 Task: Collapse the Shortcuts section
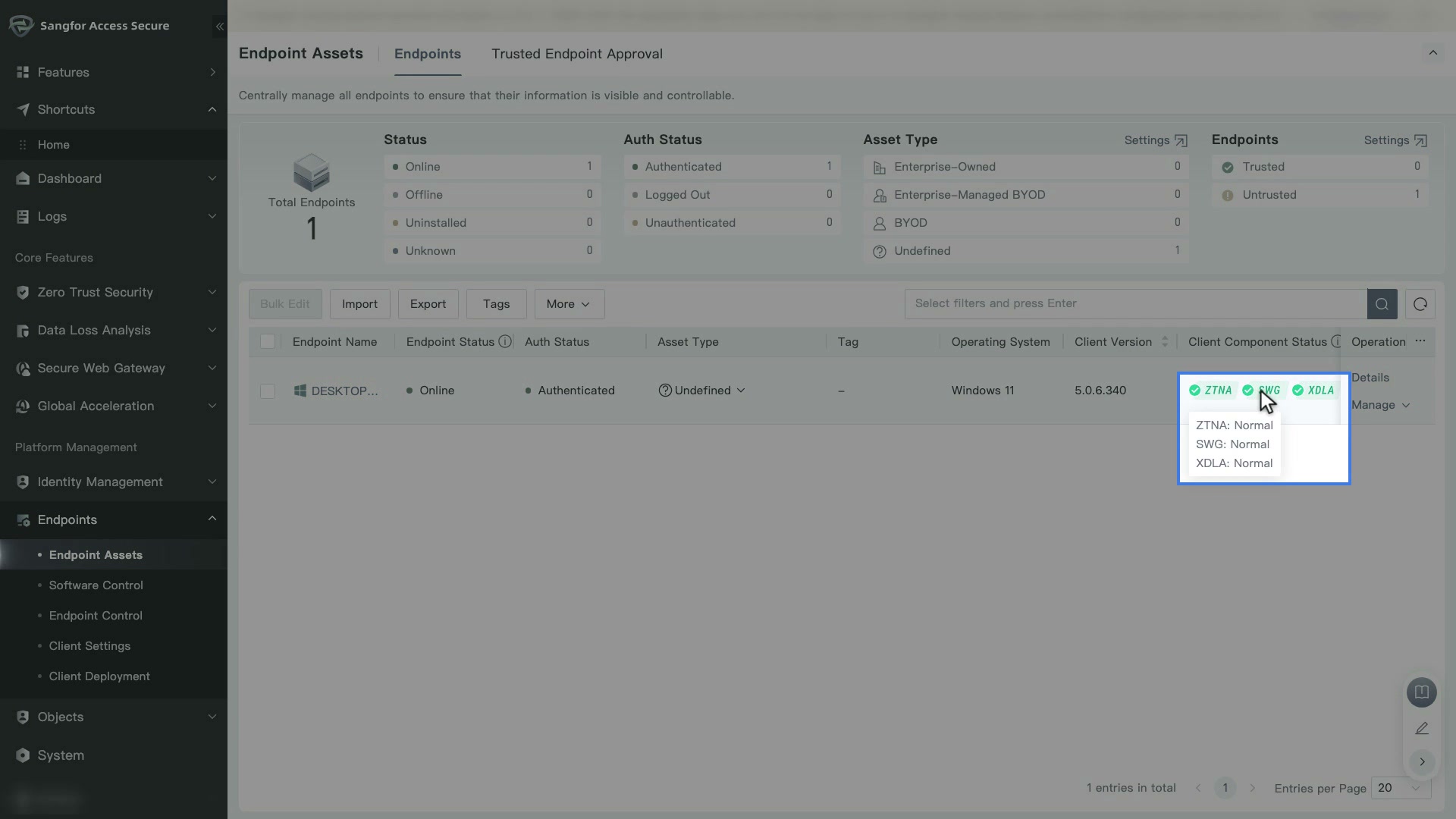(114, 109)
